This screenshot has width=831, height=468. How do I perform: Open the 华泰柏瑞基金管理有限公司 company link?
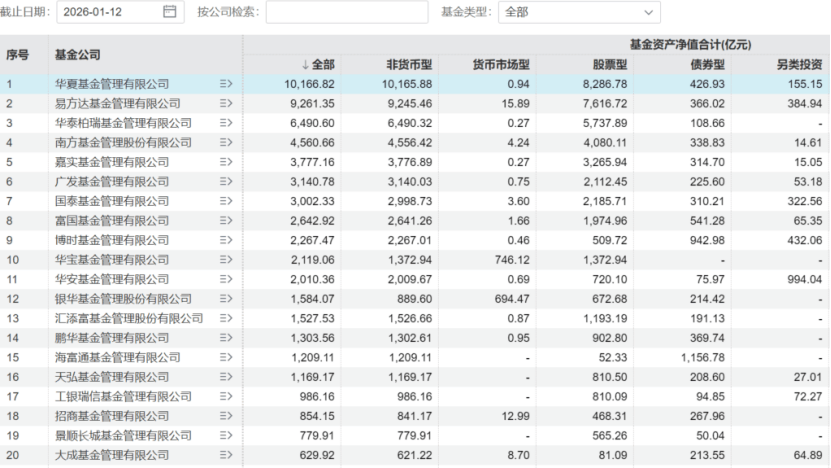click(x=123, y=122)
